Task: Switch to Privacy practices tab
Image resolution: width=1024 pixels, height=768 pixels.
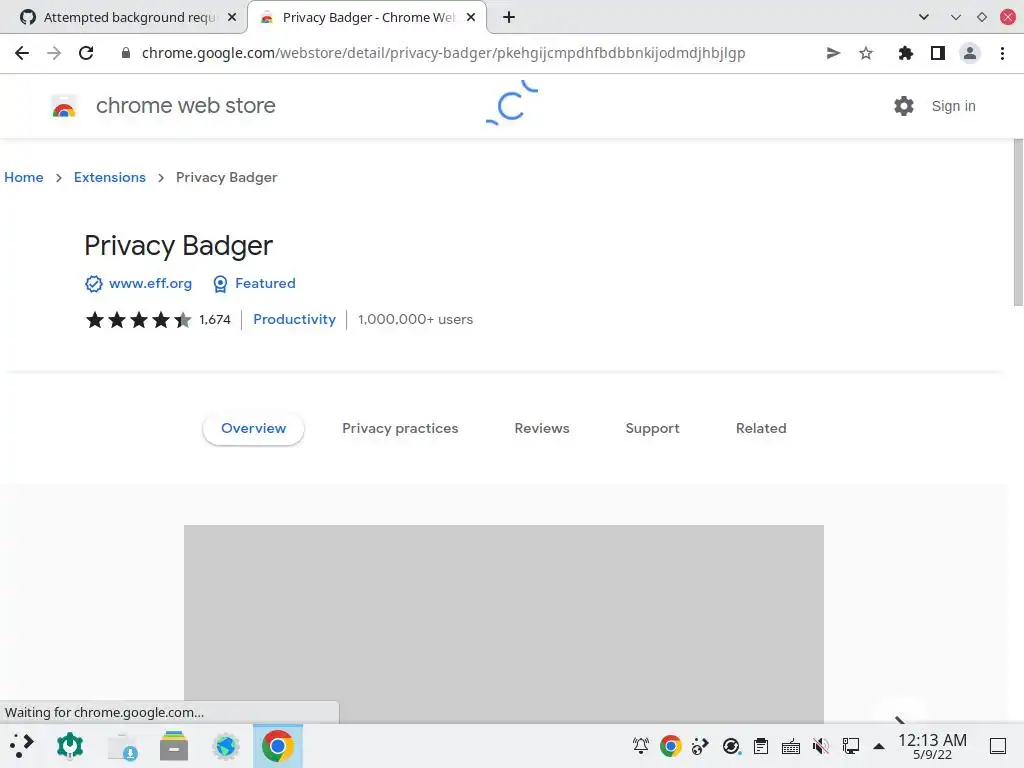Action: coord(400,428)
